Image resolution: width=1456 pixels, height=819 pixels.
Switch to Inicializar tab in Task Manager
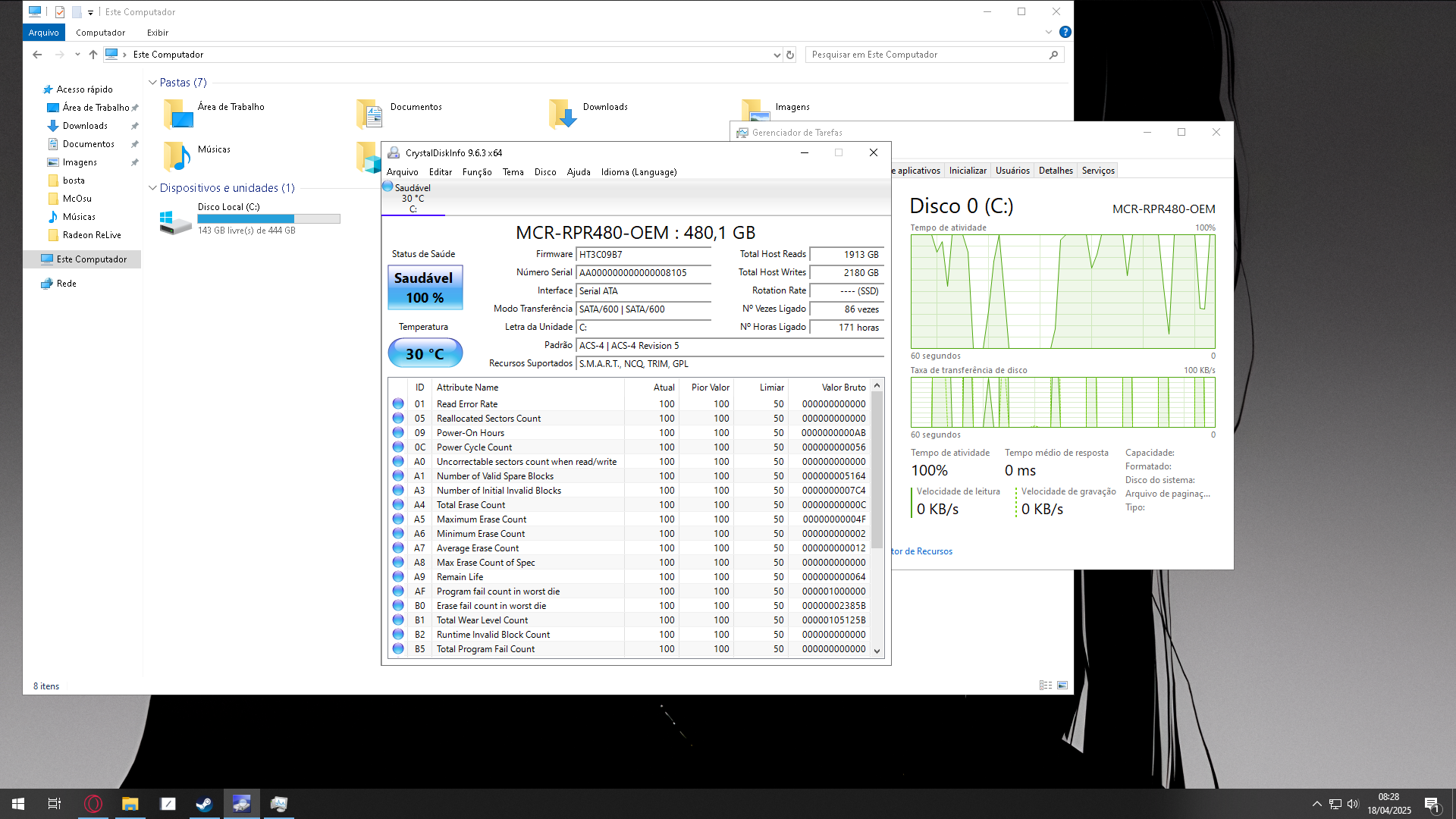pos(968,171)
